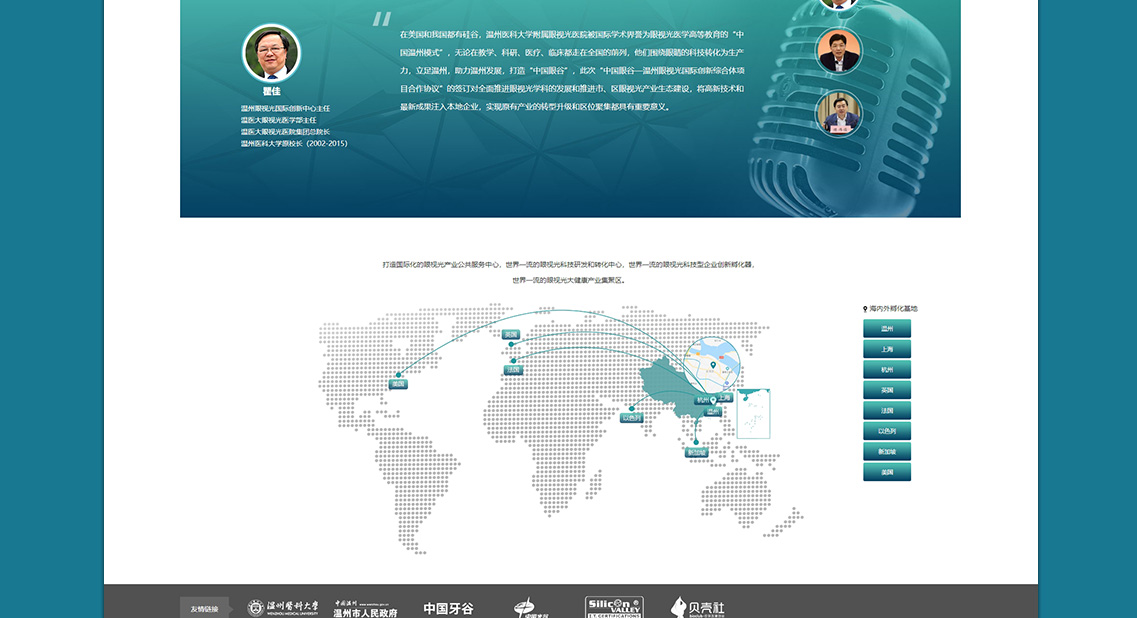Select 上海 in the incubation base list
The width and height of the screenshot is (1137, 618).
click(x=887, y=349)
